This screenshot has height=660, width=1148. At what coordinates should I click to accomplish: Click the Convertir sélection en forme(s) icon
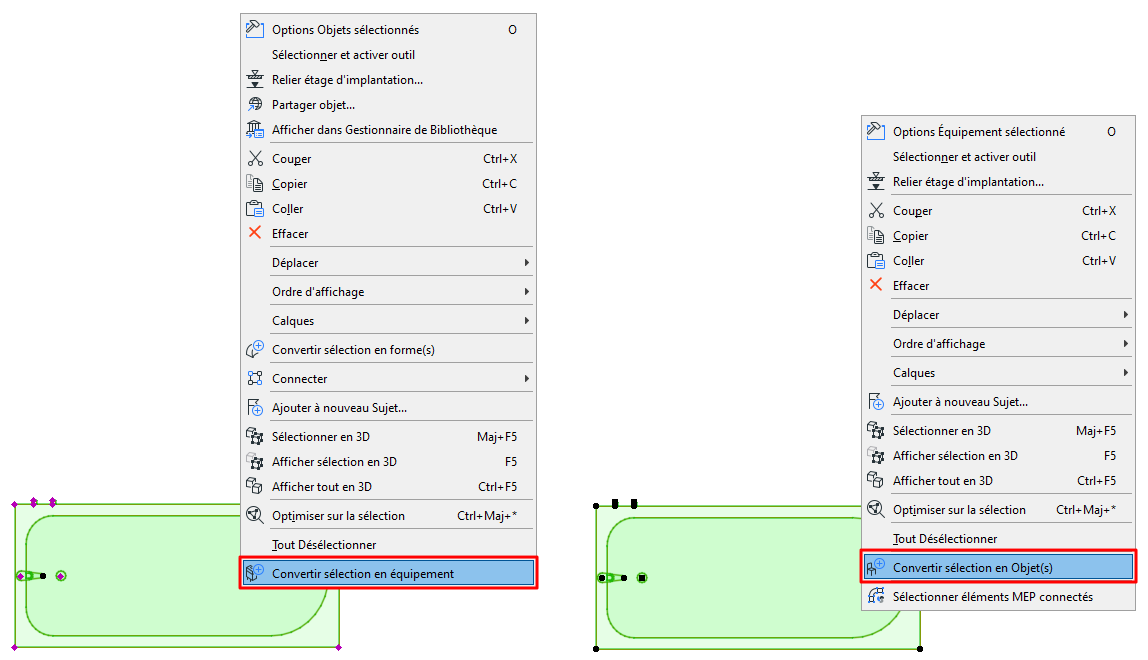(255, 349)
